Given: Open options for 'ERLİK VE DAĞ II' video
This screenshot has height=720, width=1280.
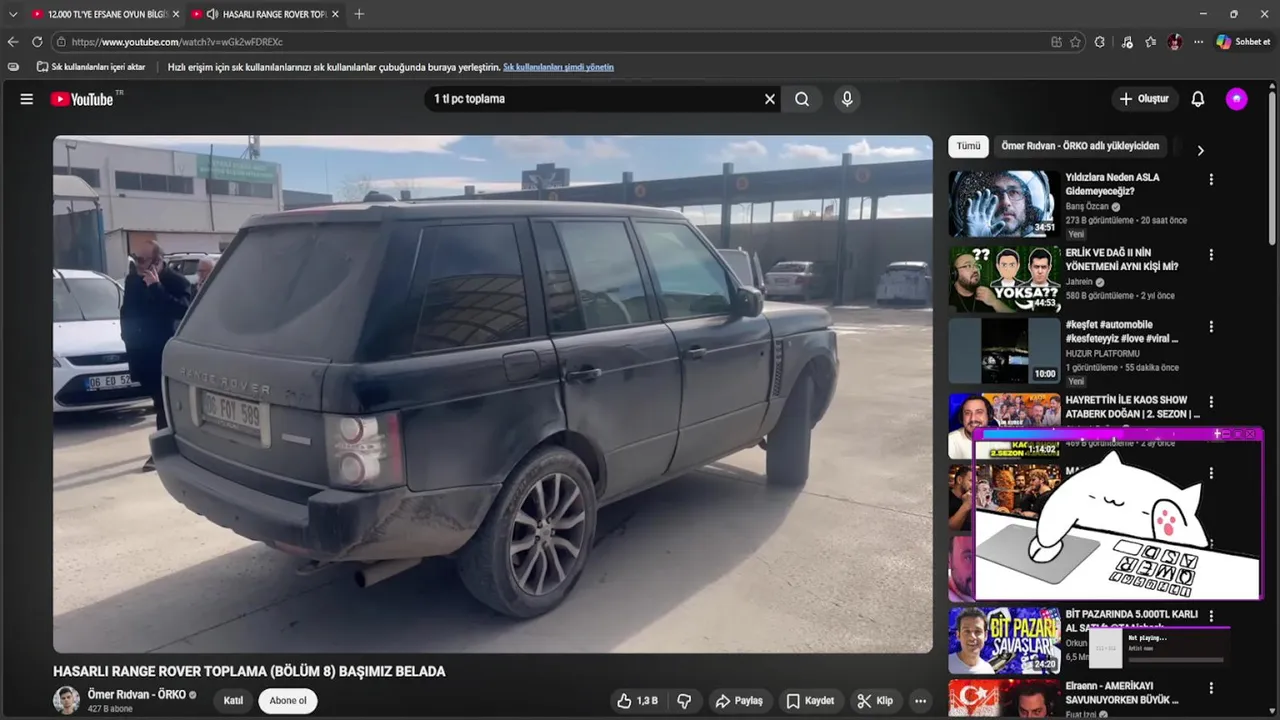Looking at the screenshot, I should coord(1211,255).
